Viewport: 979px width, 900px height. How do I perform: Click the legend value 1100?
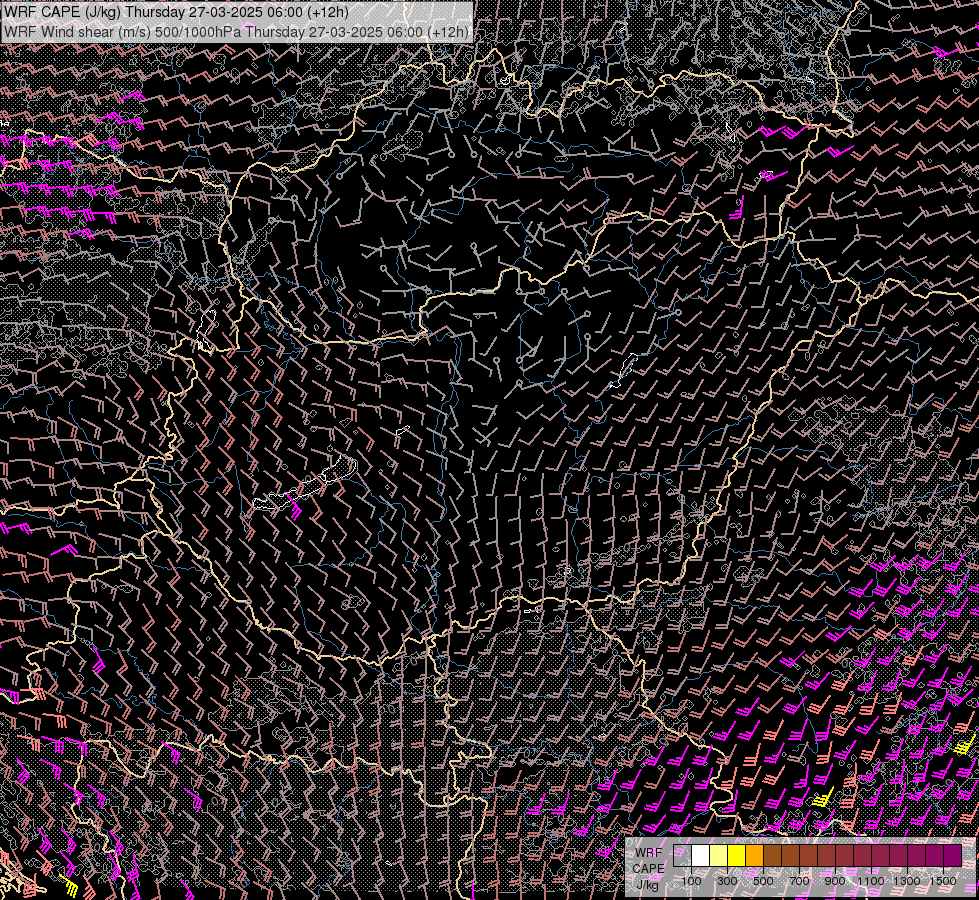coord(870,881)
